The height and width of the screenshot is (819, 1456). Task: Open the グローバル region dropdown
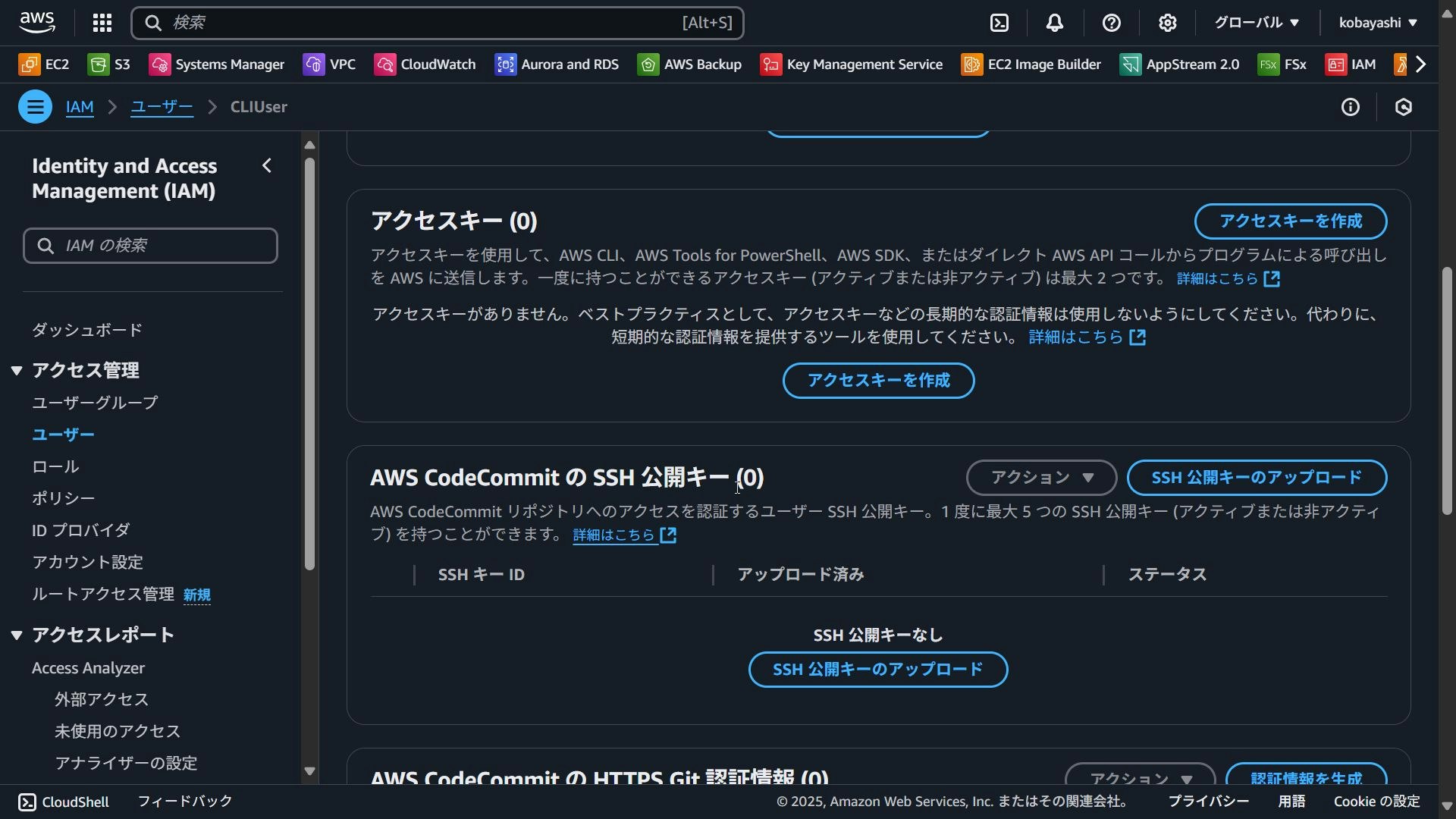(1257, 23)
